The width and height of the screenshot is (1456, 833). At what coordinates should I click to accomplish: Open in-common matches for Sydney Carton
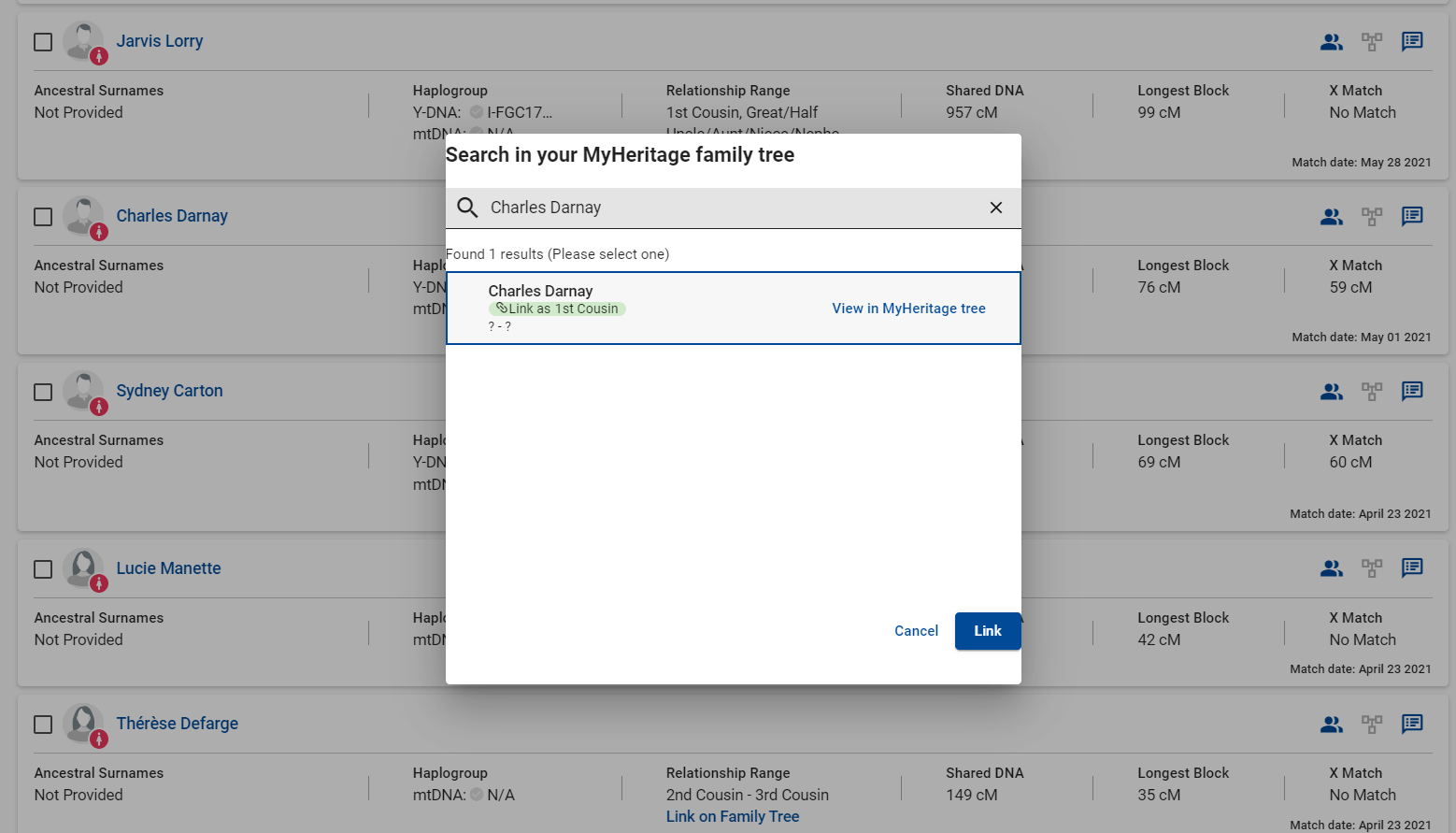(x=1332, y=392)
